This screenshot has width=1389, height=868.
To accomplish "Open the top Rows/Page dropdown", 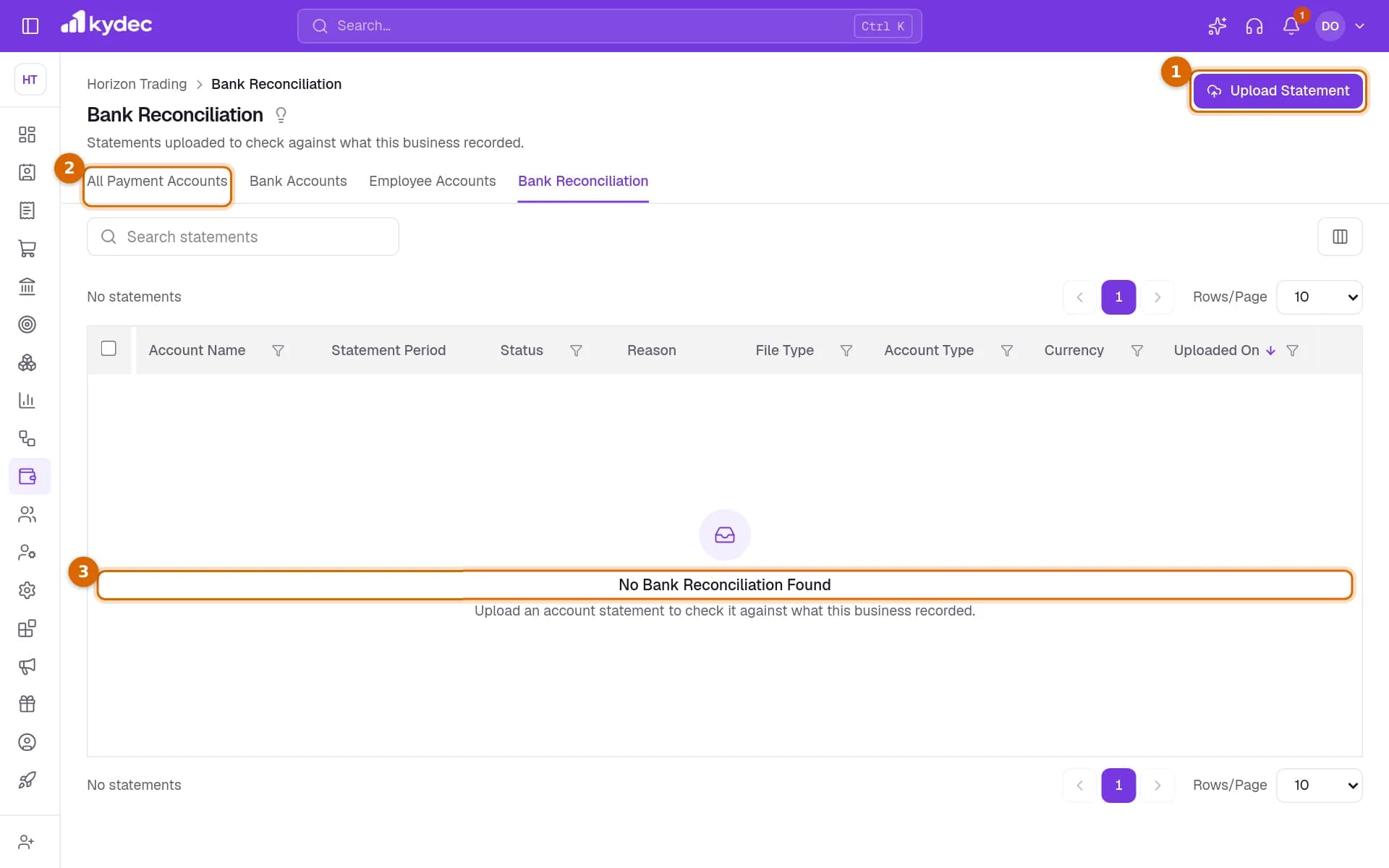I will 1320,297.
